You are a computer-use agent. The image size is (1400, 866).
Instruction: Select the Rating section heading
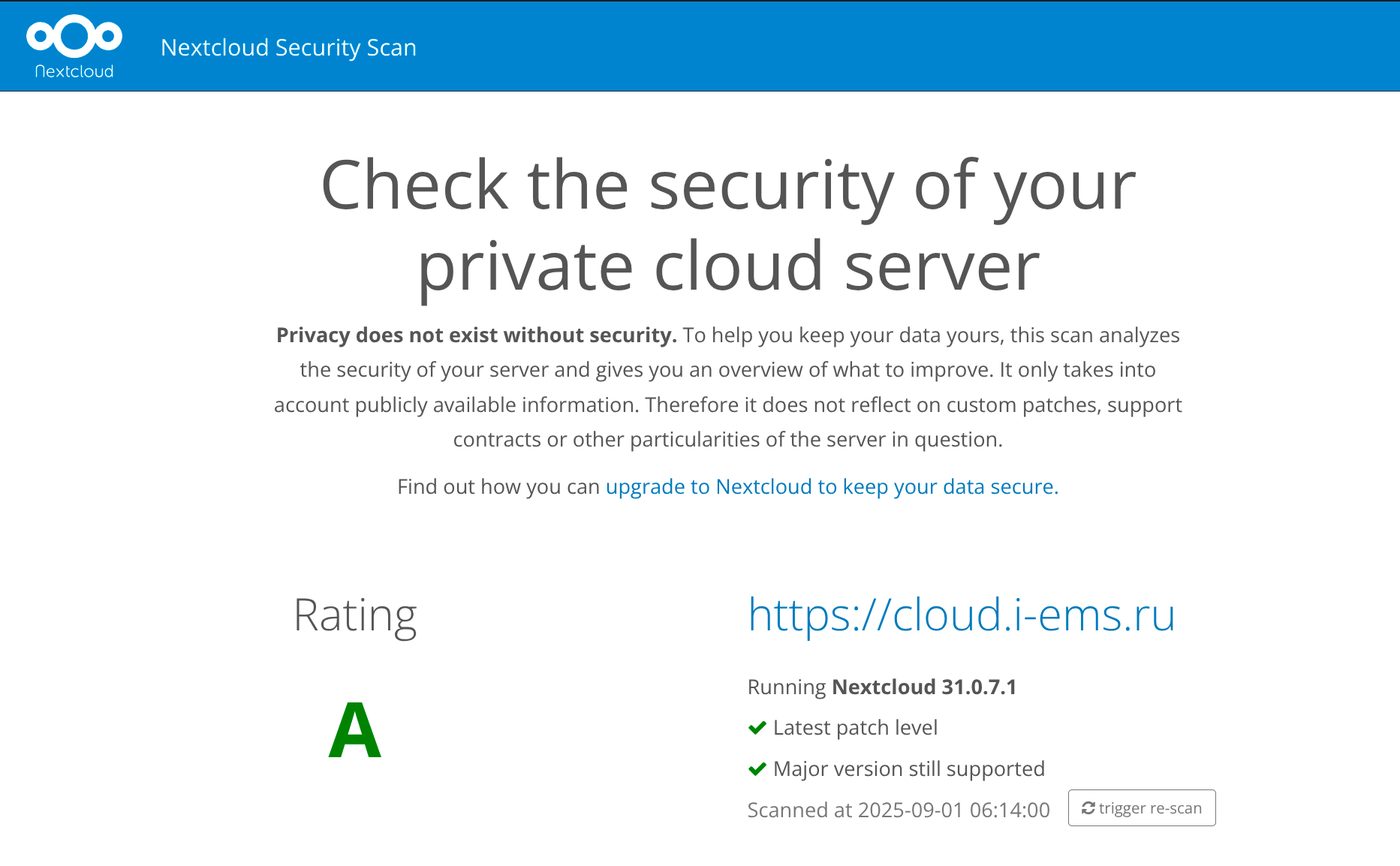click(355, 615)
